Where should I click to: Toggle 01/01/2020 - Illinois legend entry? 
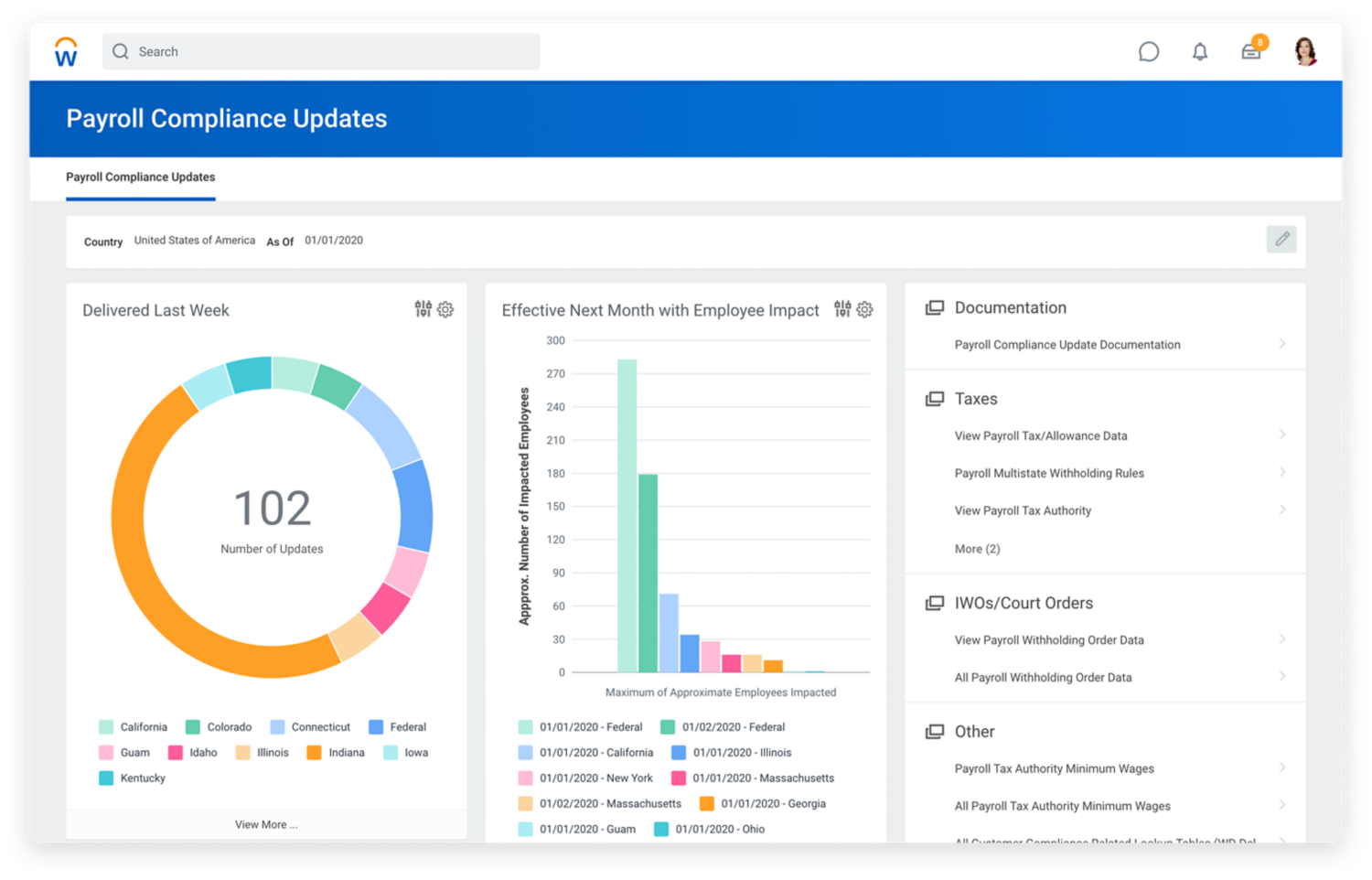pos(732,753)
